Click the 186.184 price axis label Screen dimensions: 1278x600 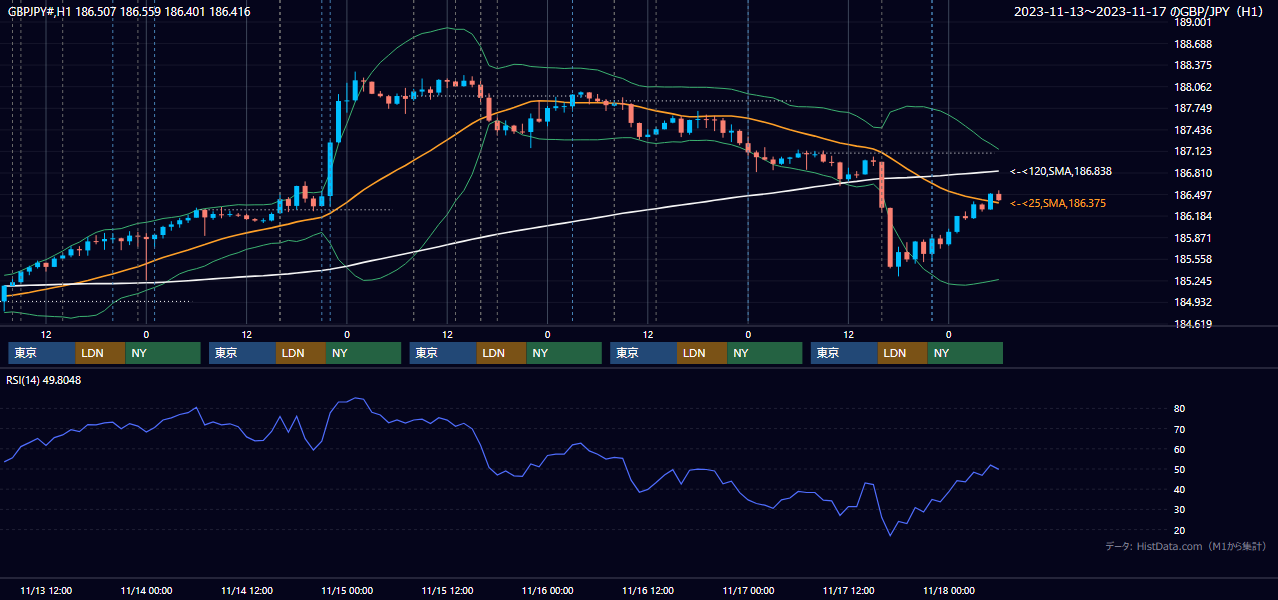tap(1194, 216)
